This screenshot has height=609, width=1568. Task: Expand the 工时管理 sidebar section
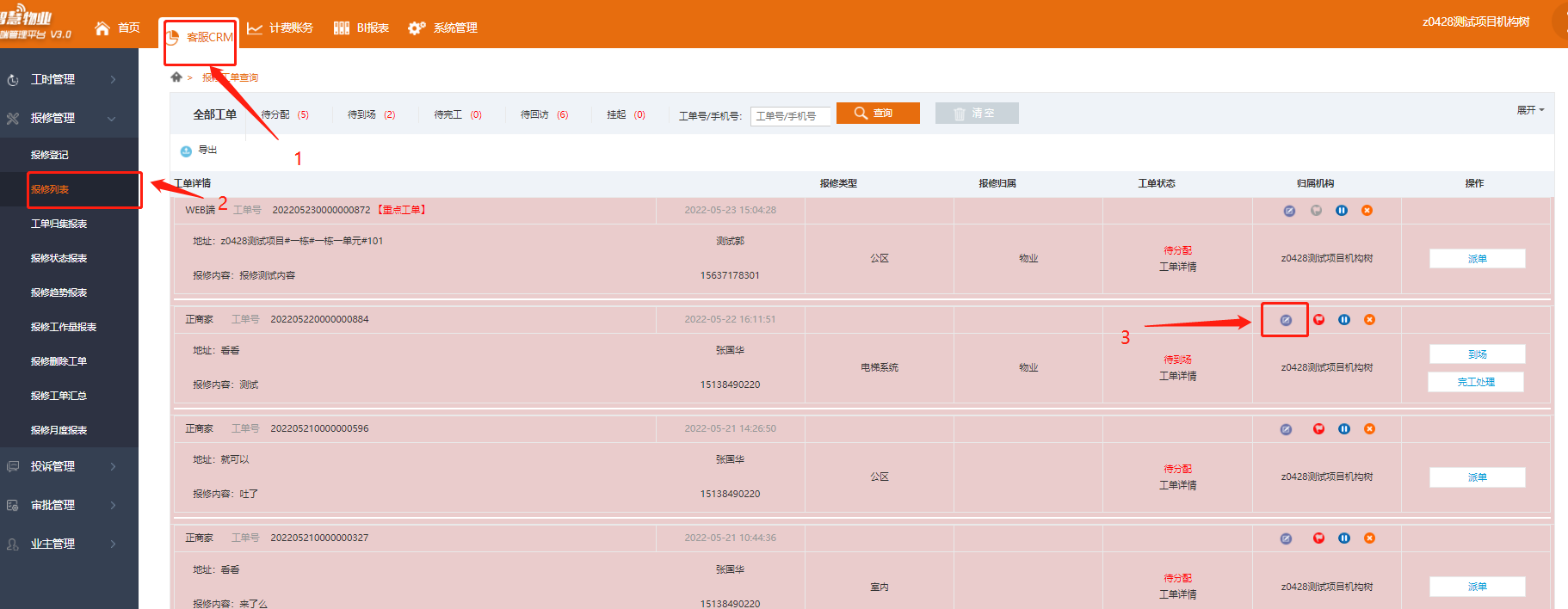coord(69,79)
